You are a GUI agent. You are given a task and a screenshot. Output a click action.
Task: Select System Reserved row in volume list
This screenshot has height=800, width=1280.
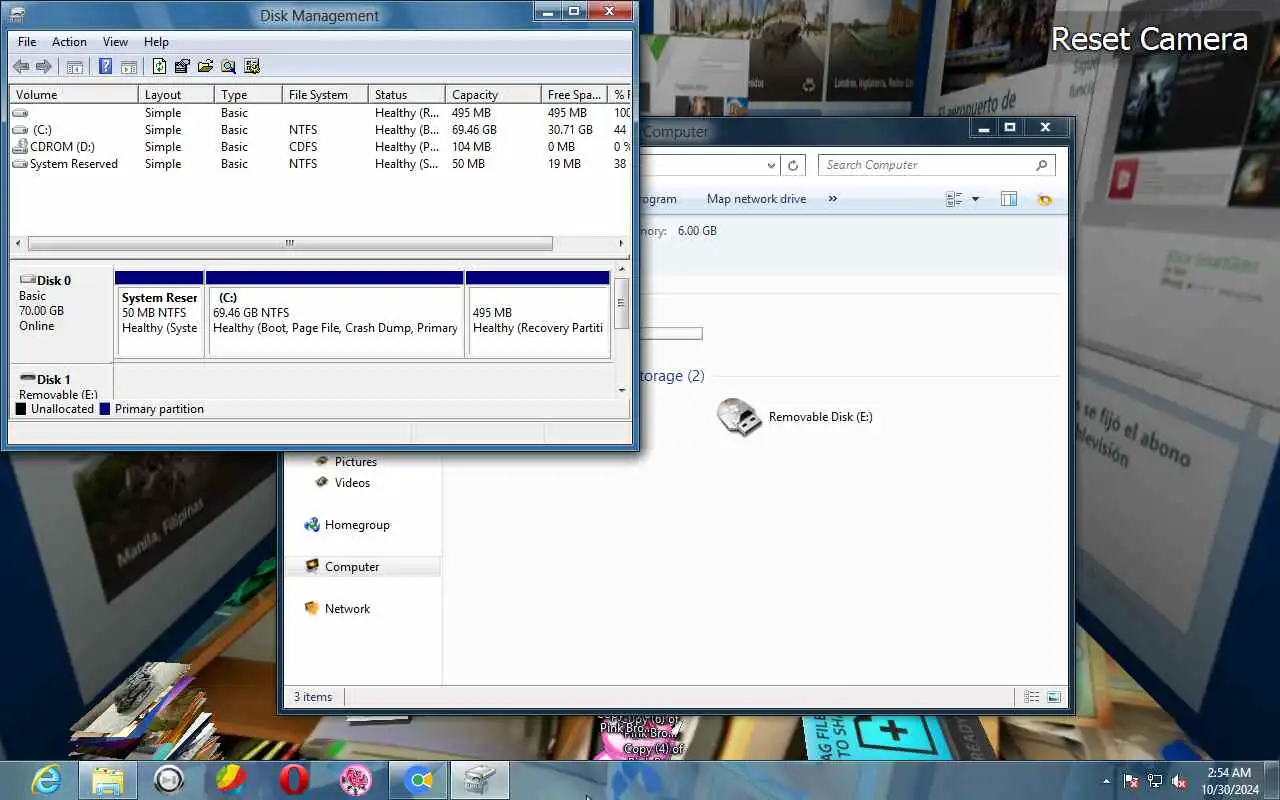point(320,164)
